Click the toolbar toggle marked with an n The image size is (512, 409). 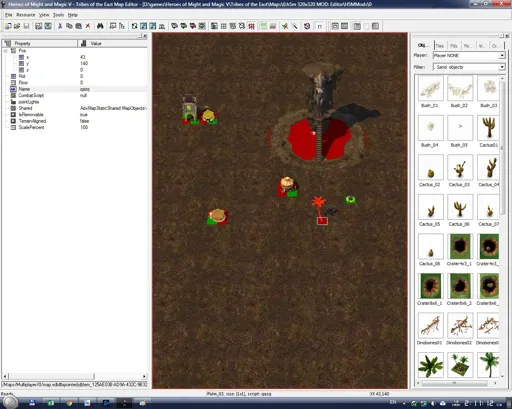319,26
